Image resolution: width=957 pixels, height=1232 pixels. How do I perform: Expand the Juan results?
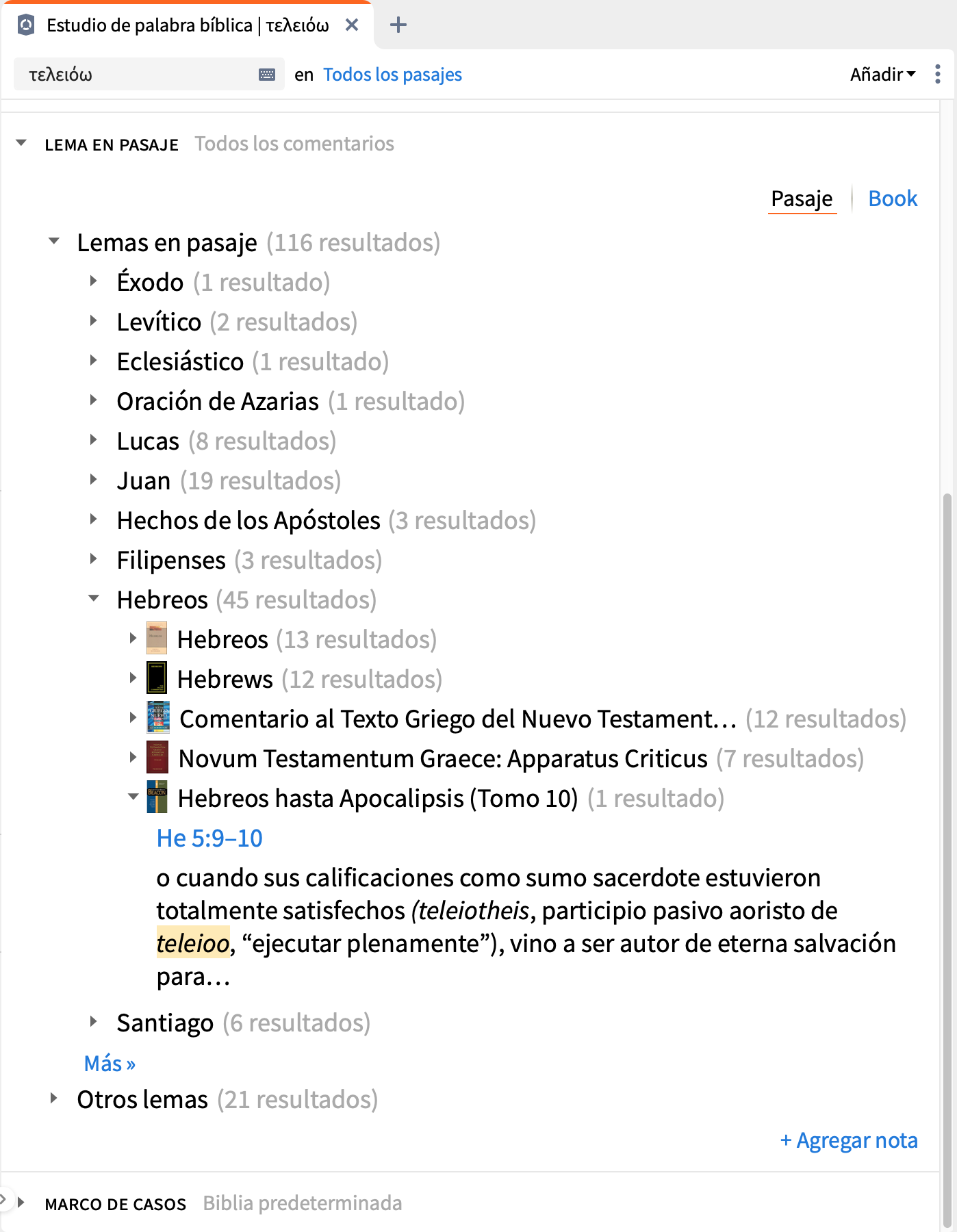(94, 480)
